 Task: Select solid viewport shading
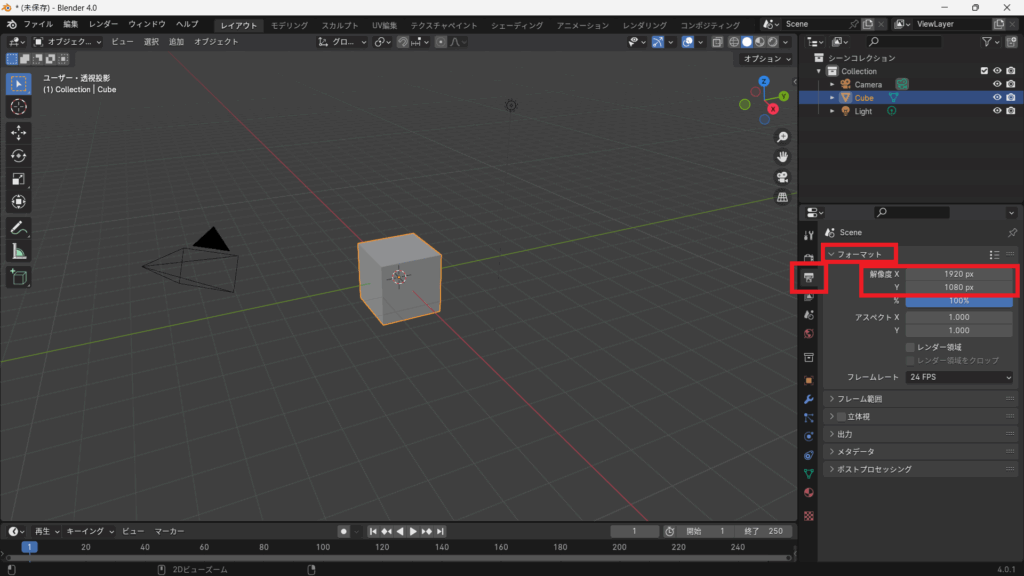click(747, 42)
